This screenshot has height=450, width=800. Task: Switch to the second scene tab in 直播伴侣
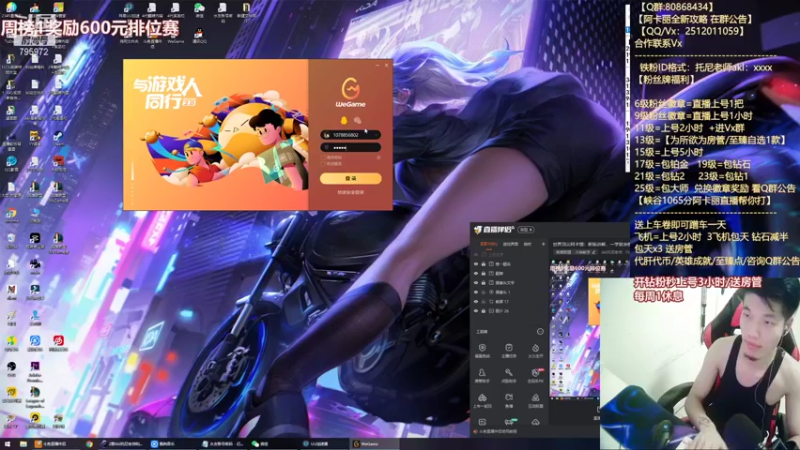point(511,244)
